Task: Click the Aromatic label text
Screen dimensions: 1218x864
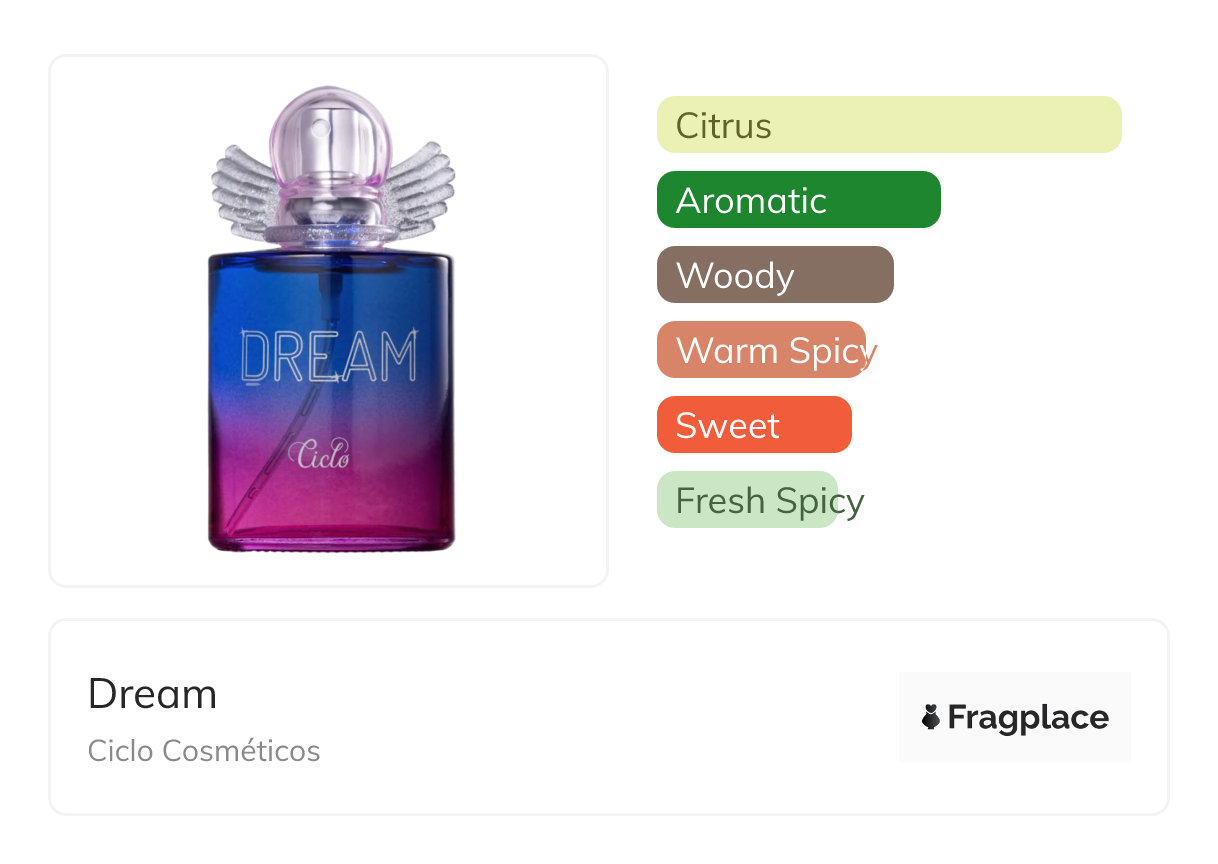Action: [751, 201]
